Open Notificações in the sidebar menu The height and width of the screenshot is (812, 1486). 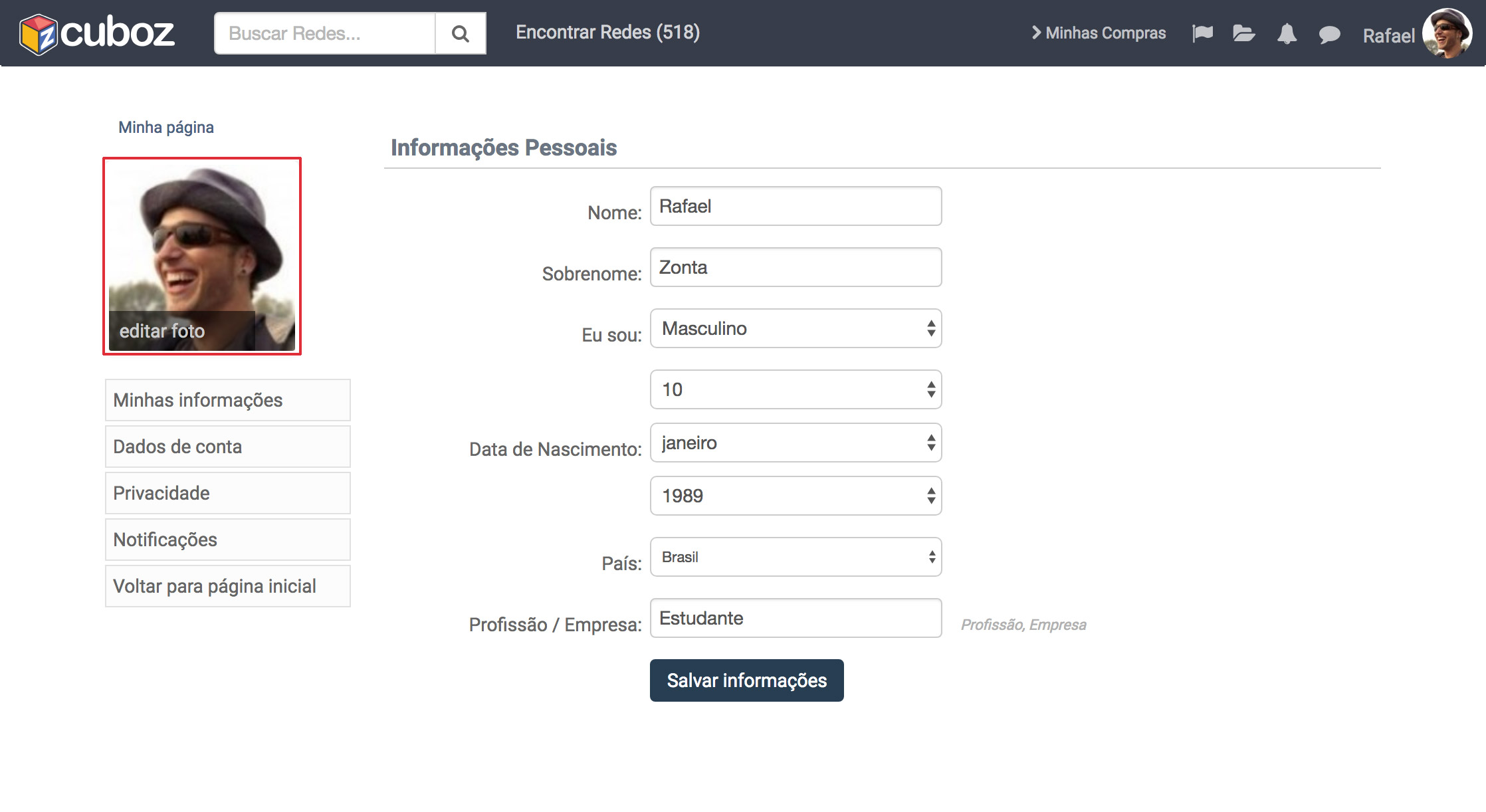[x=227, y=540]
